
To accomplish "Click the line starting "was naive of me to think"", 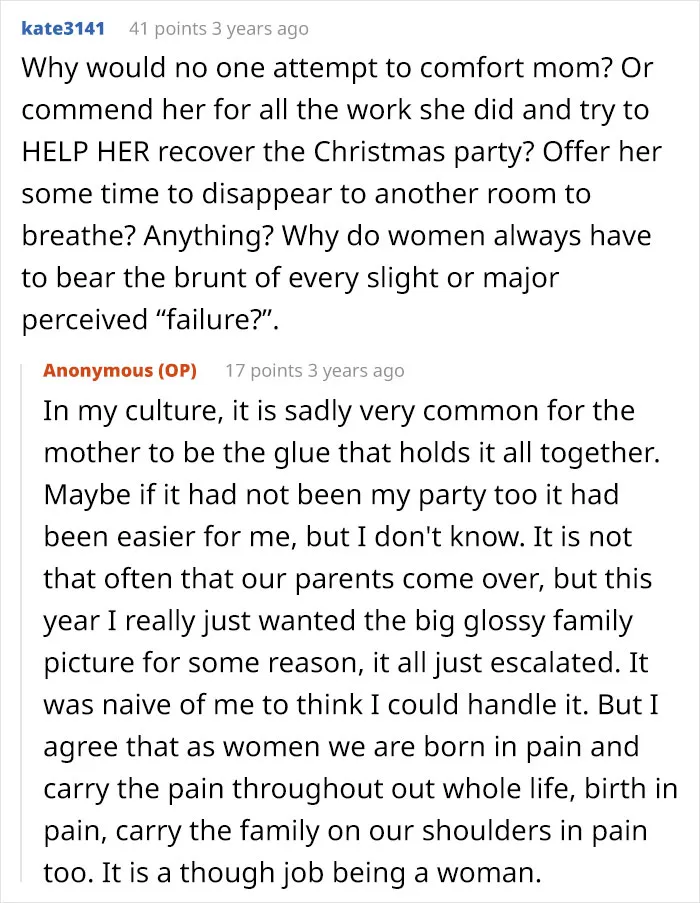I will (351, 705).
